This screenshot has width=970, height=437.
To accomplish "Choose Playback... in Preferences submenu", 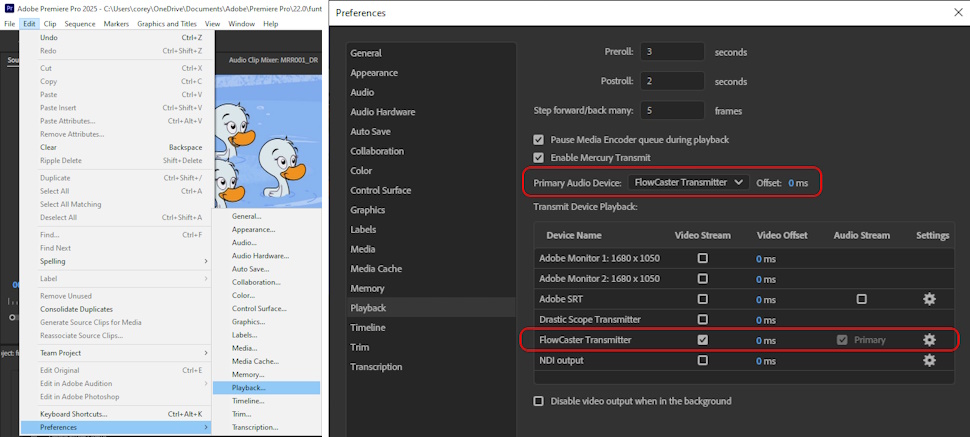I will (x=267, y=387).
